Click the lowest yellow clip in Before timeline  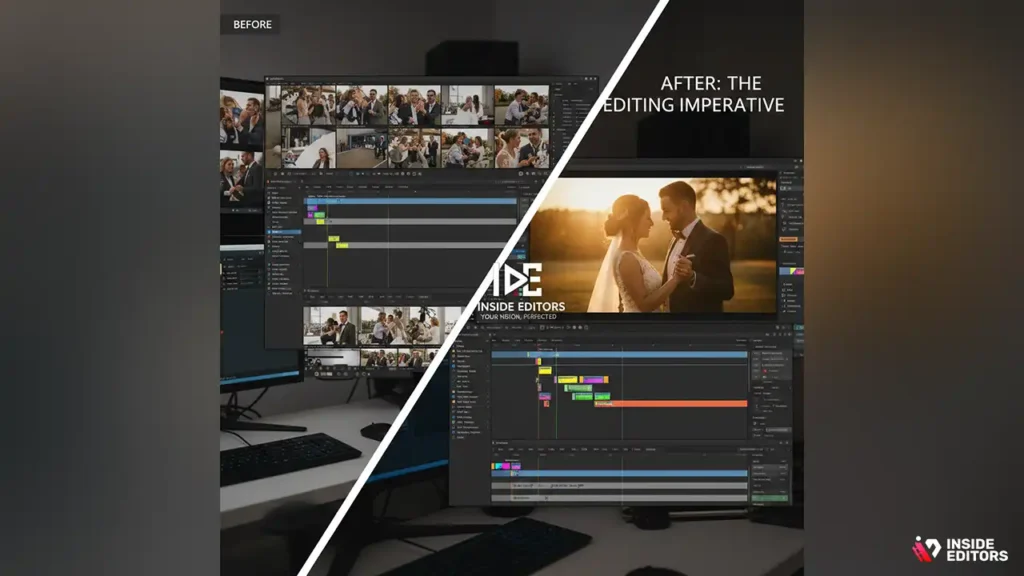pos(342,246)
